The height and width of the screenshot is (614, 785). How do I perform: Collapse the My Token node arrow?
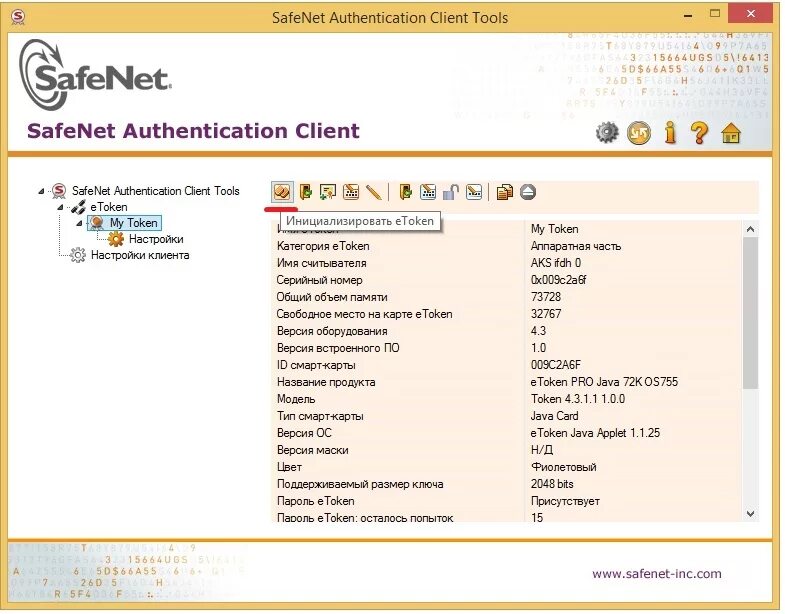pyautogui.click(x=79, y=223)
